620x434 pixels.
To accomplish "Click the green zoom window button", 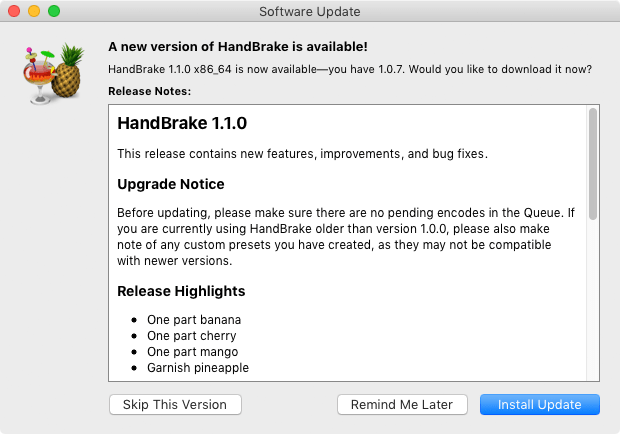I will coord(54,11).
